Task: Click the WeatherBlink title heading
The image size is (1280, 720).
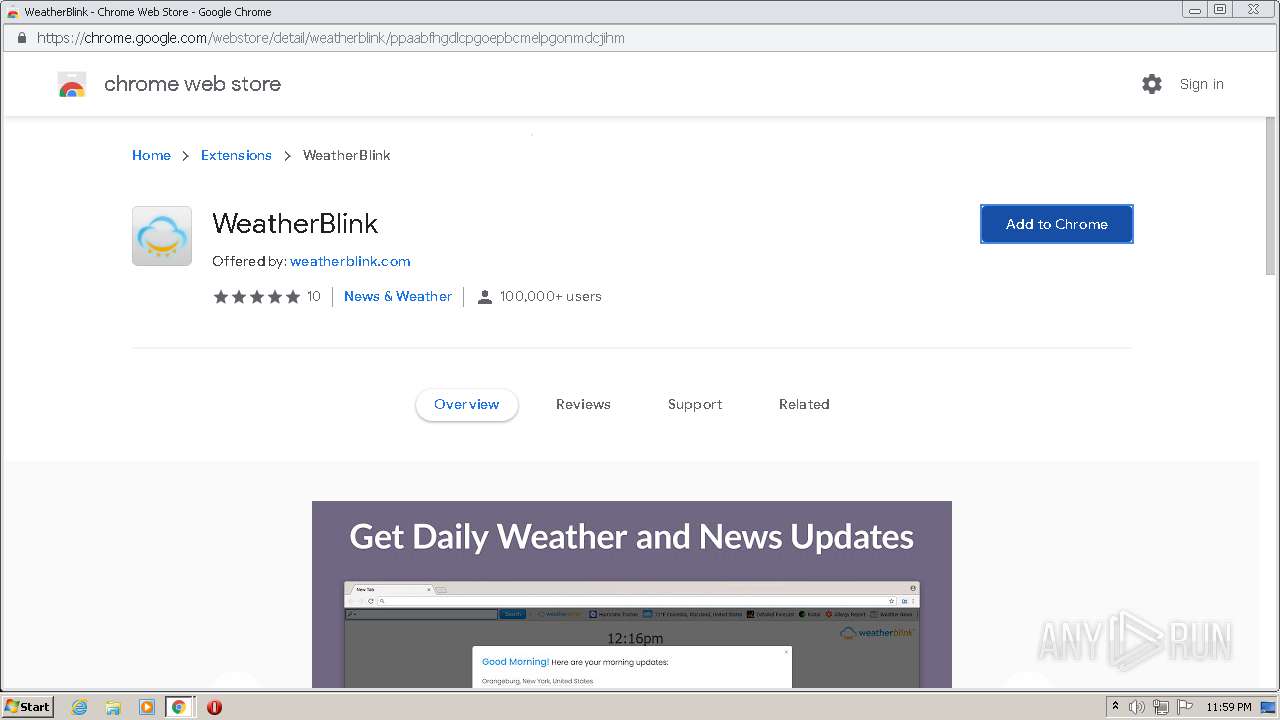Action: pyautogui.click(x=295, y=223)
